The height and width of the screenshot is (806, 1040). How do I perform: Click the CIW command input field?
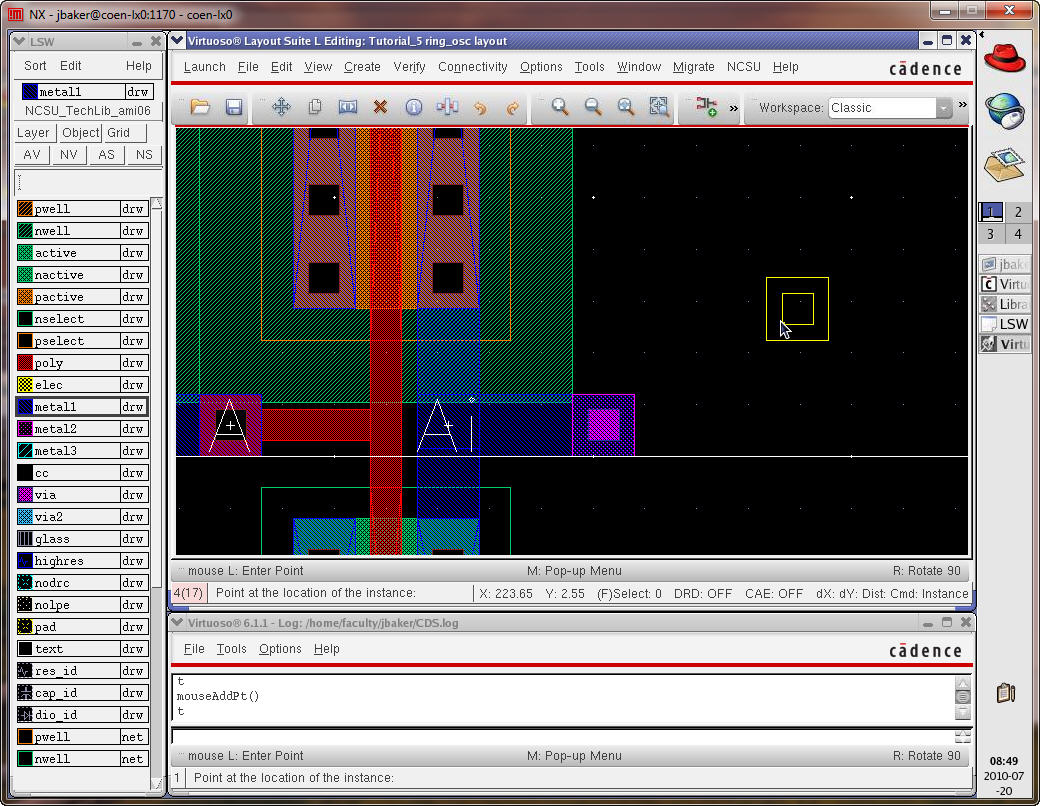[560, 736]
